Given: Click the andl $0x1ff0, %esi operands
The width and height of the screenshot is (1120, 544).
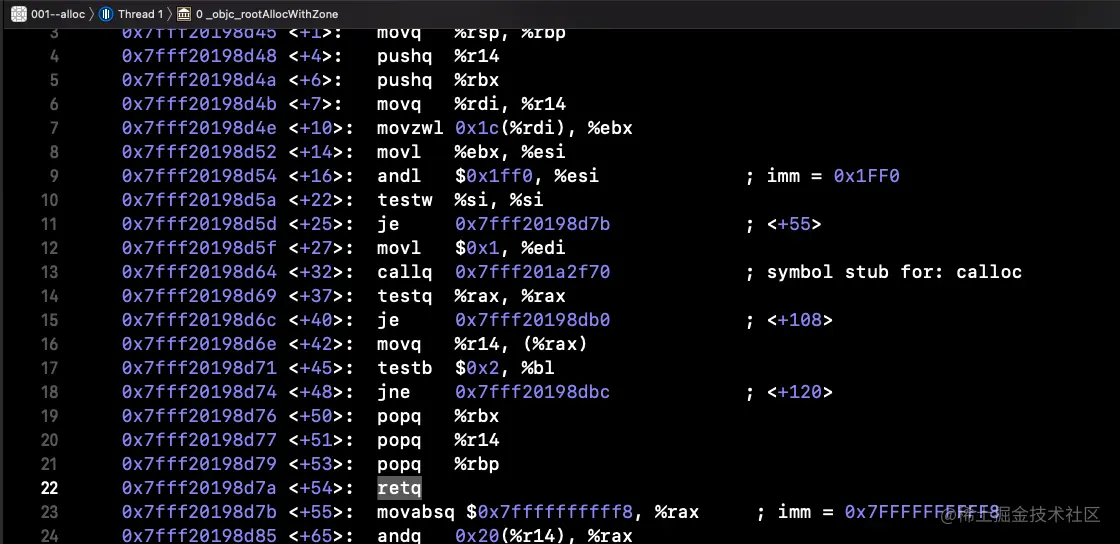Looking at the screenshot, I should (x=526, y=176).
